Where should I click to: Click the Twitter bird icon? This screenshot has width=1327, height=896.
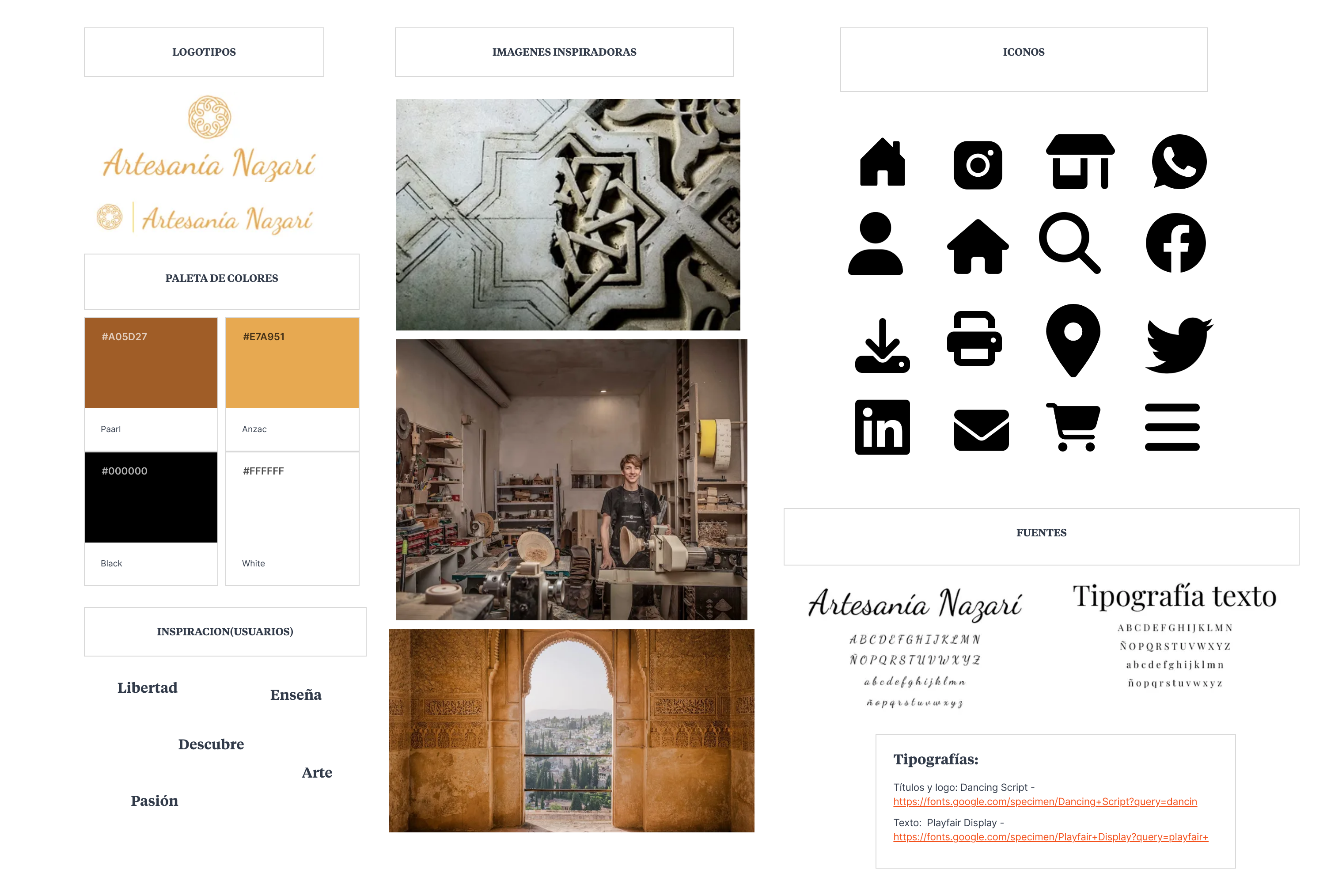pyautogui.click(x=1177, y=344)
